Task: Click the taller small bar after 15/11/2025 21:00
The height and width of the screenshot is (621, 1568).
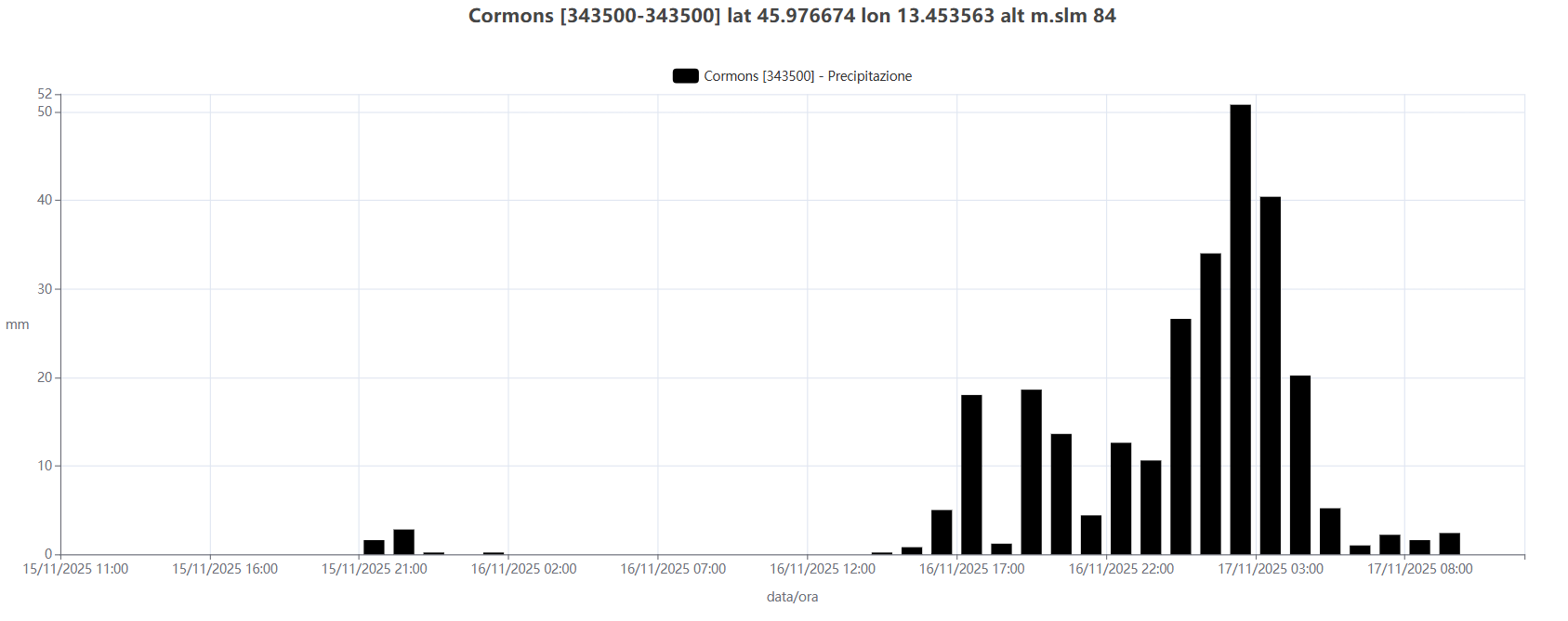Action: tap(403, 542)
